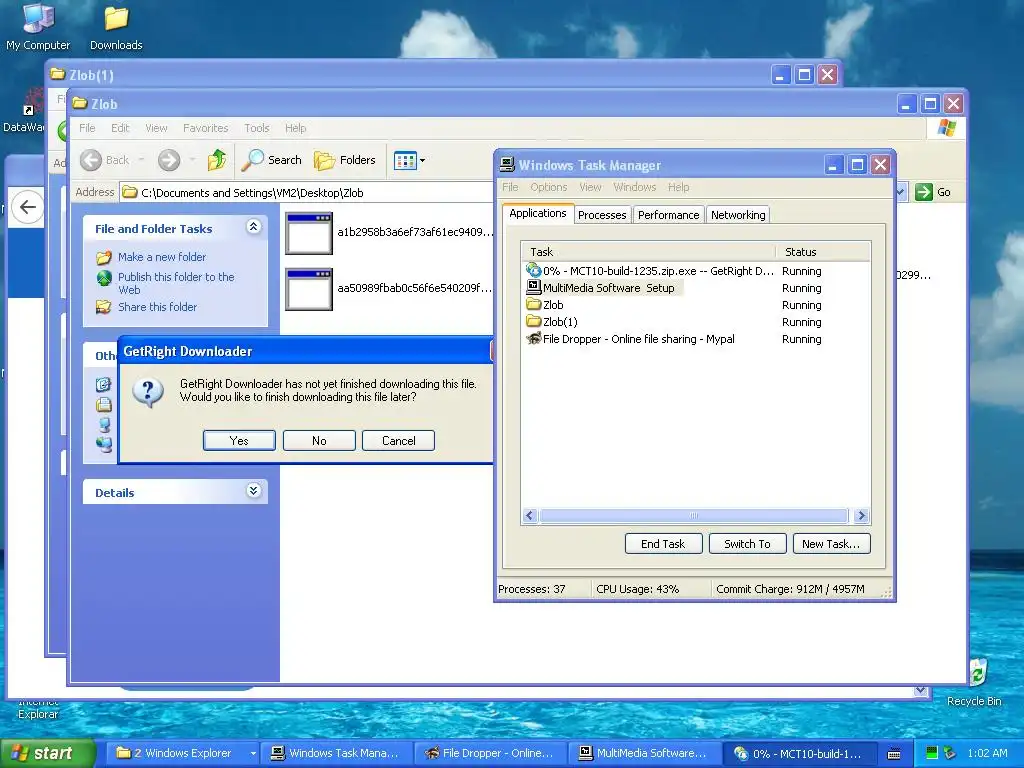Click Make a new folder link
The height and width of the screenshot is (768, 1024).
pyautogui.click(x=162, y=257)
